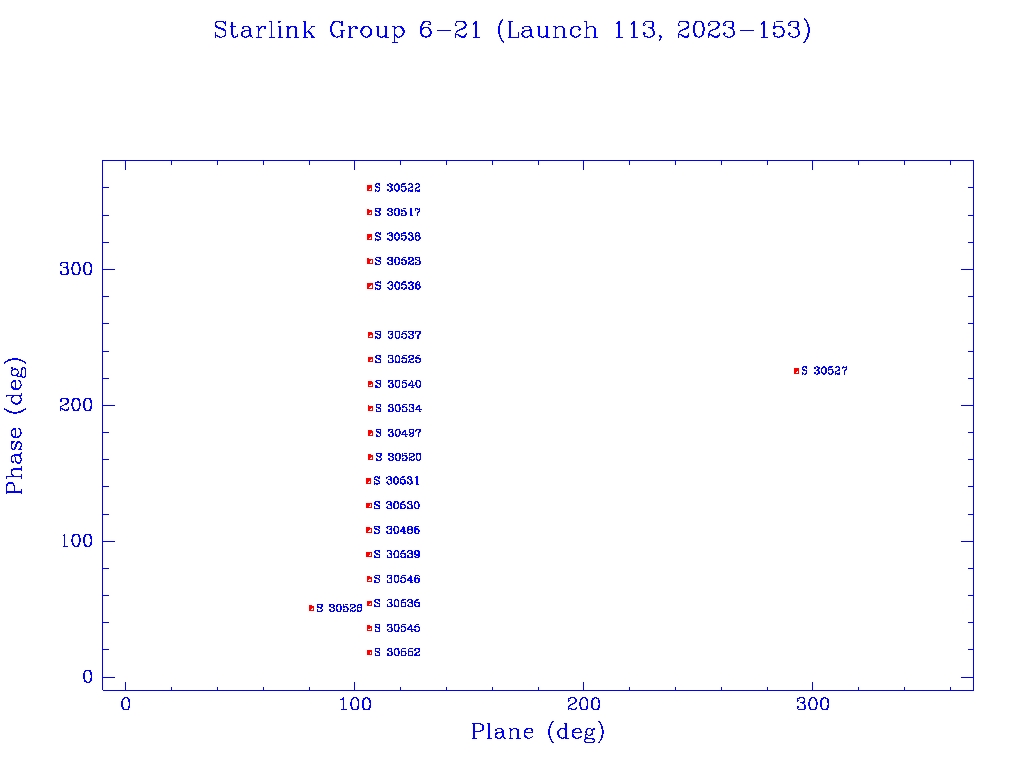Select the isolated 'S 30527' label near plane 300
This screenshot has height=768, width=1024.
pos(824,371)
